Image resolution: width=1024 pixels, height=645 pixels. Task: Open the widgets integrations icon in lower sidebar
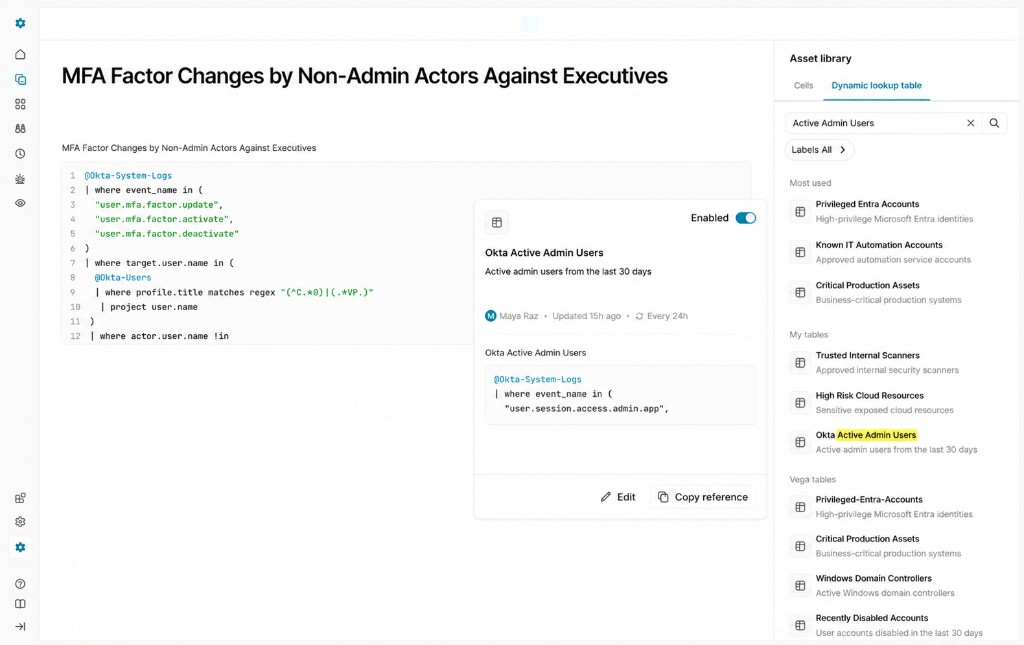20,498
